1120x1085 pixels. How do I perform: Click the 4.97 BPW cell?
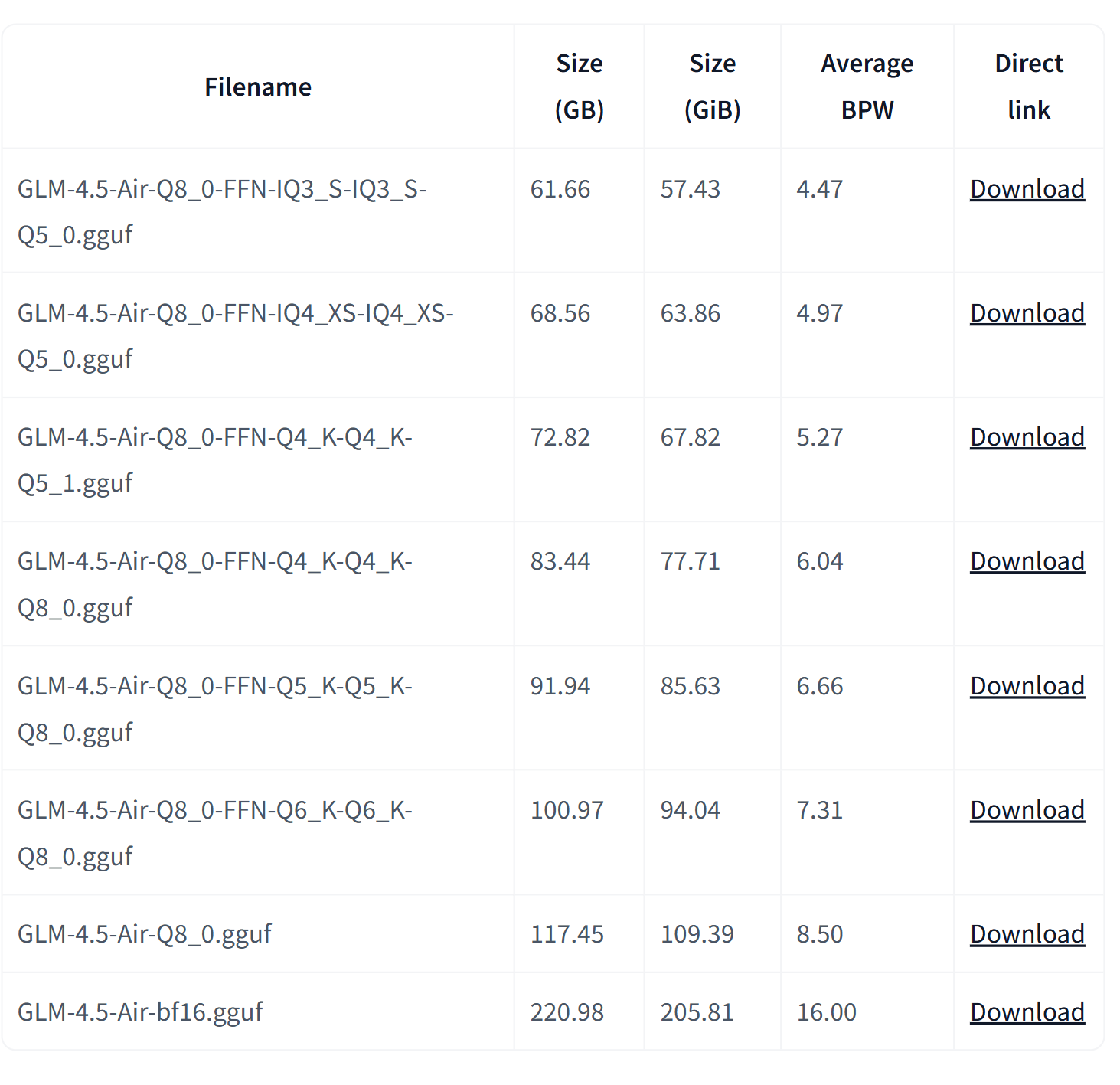click(x=819, y=313)
